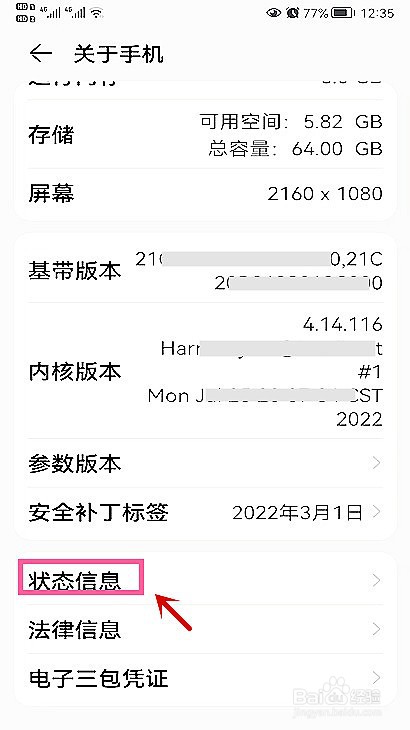The height and width of the screenshot is (730, 410).
Task: Tap the battery icon in status bar
Action: [343, 13]
